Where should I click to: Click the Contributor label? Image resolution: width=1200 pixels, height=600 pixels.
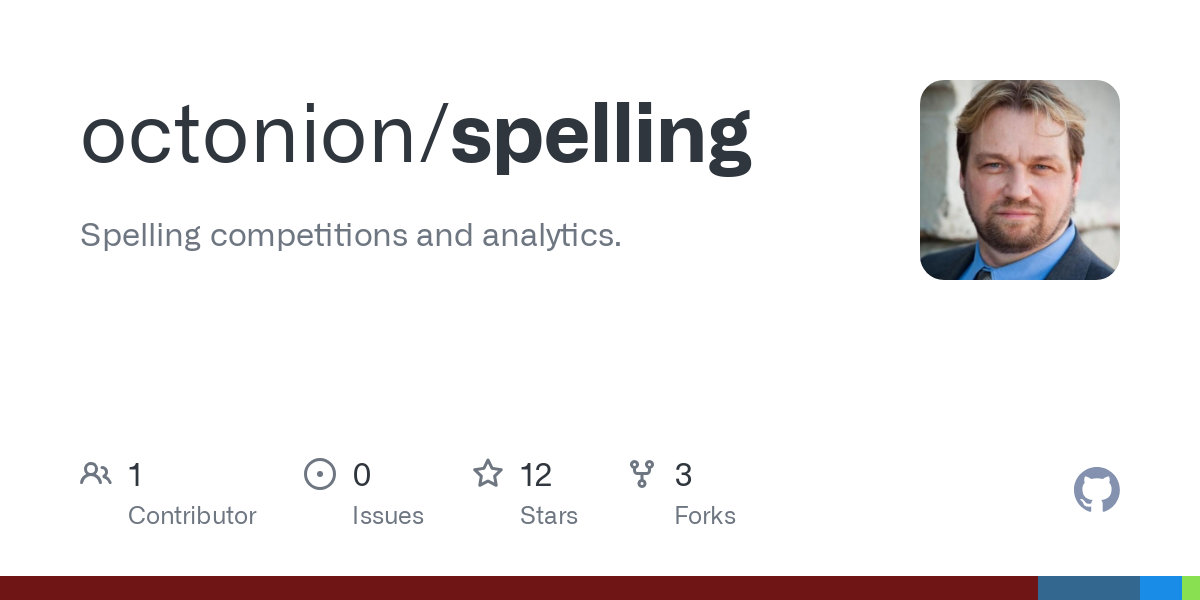(x=192, y=516)
